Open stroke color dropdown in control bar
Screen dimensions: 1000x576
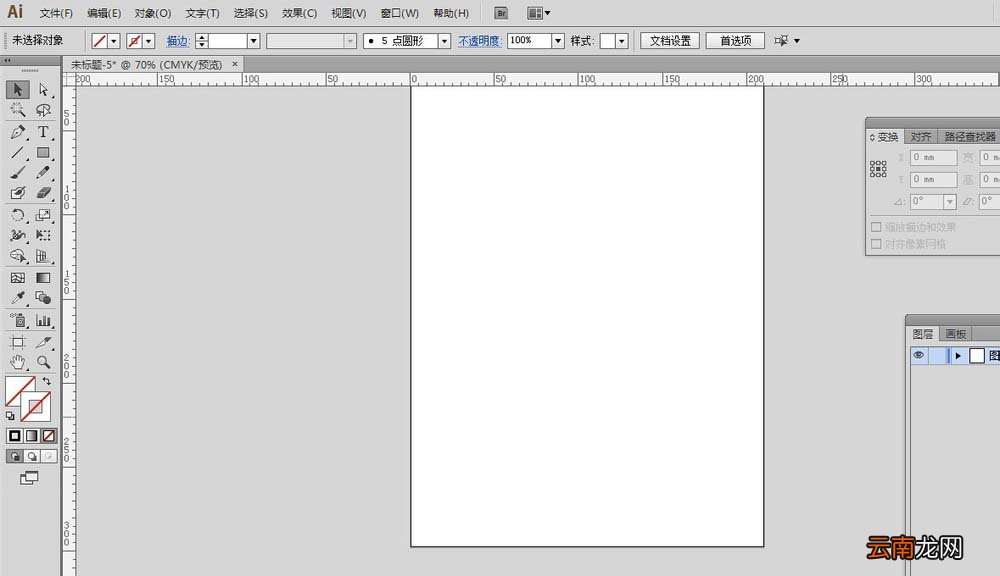click(x=149, y=41)
